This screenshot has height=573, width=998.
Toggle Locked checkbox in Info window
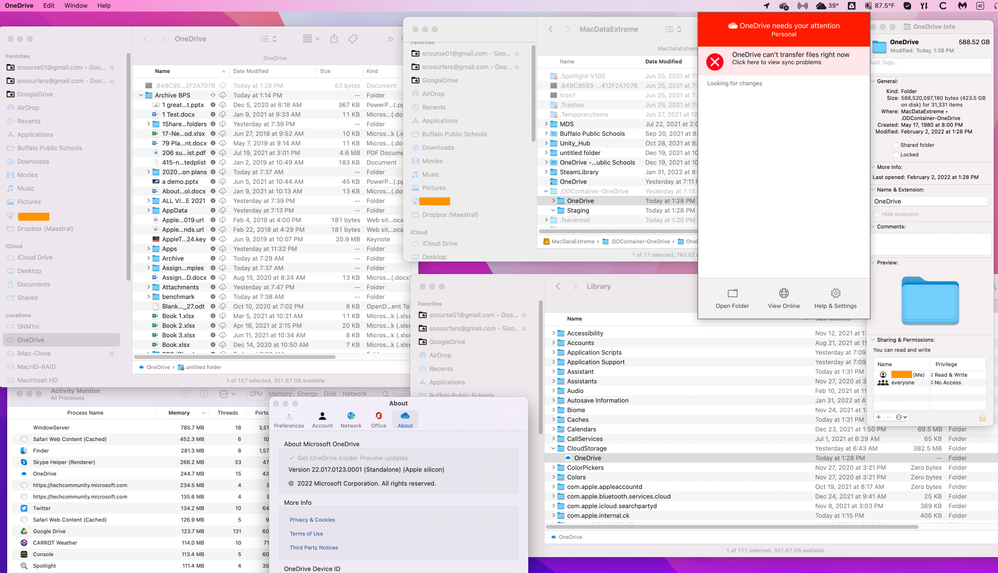[896, 155]
